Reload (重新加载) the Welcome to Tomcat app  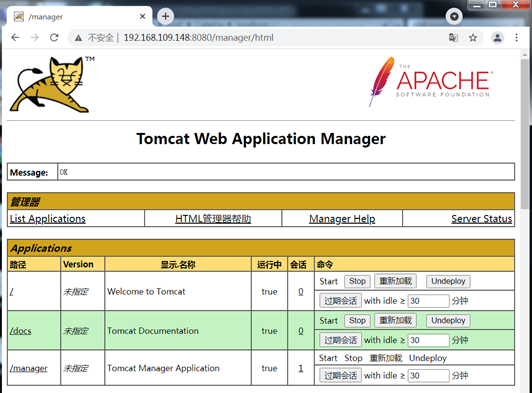click(x=395, y=281)
